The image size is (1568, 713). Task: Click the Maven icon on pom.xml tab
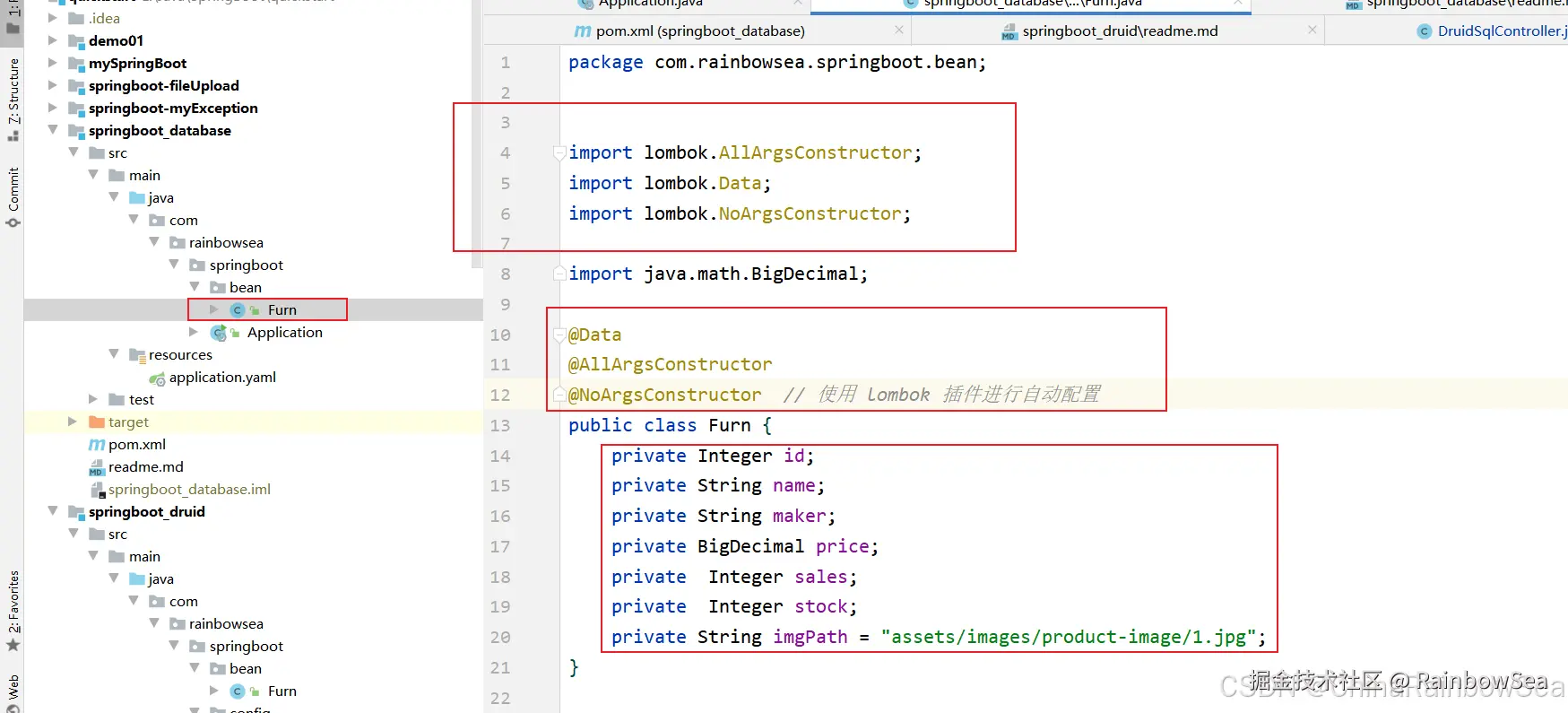[583, 31]
